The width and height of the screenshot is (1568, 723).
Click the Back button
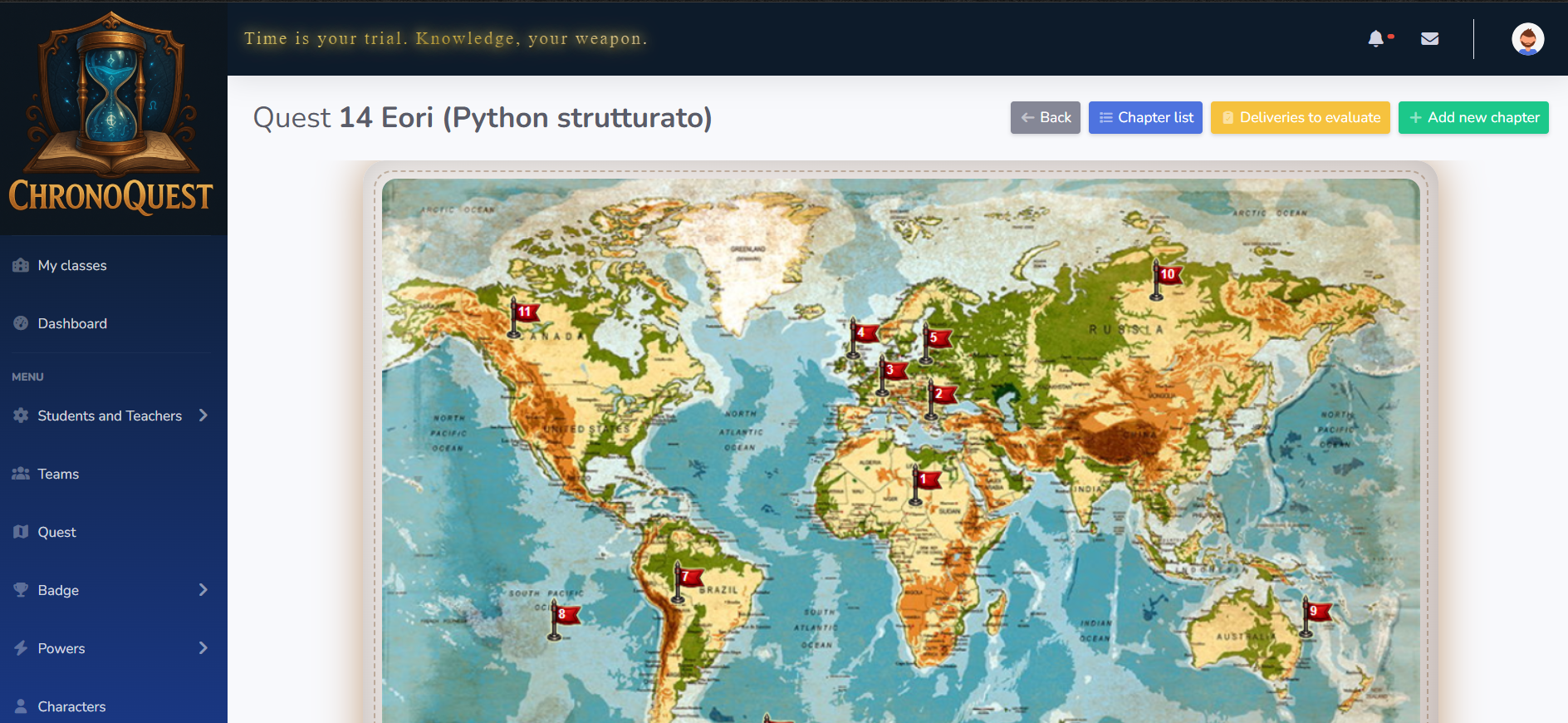(1045, 118)
